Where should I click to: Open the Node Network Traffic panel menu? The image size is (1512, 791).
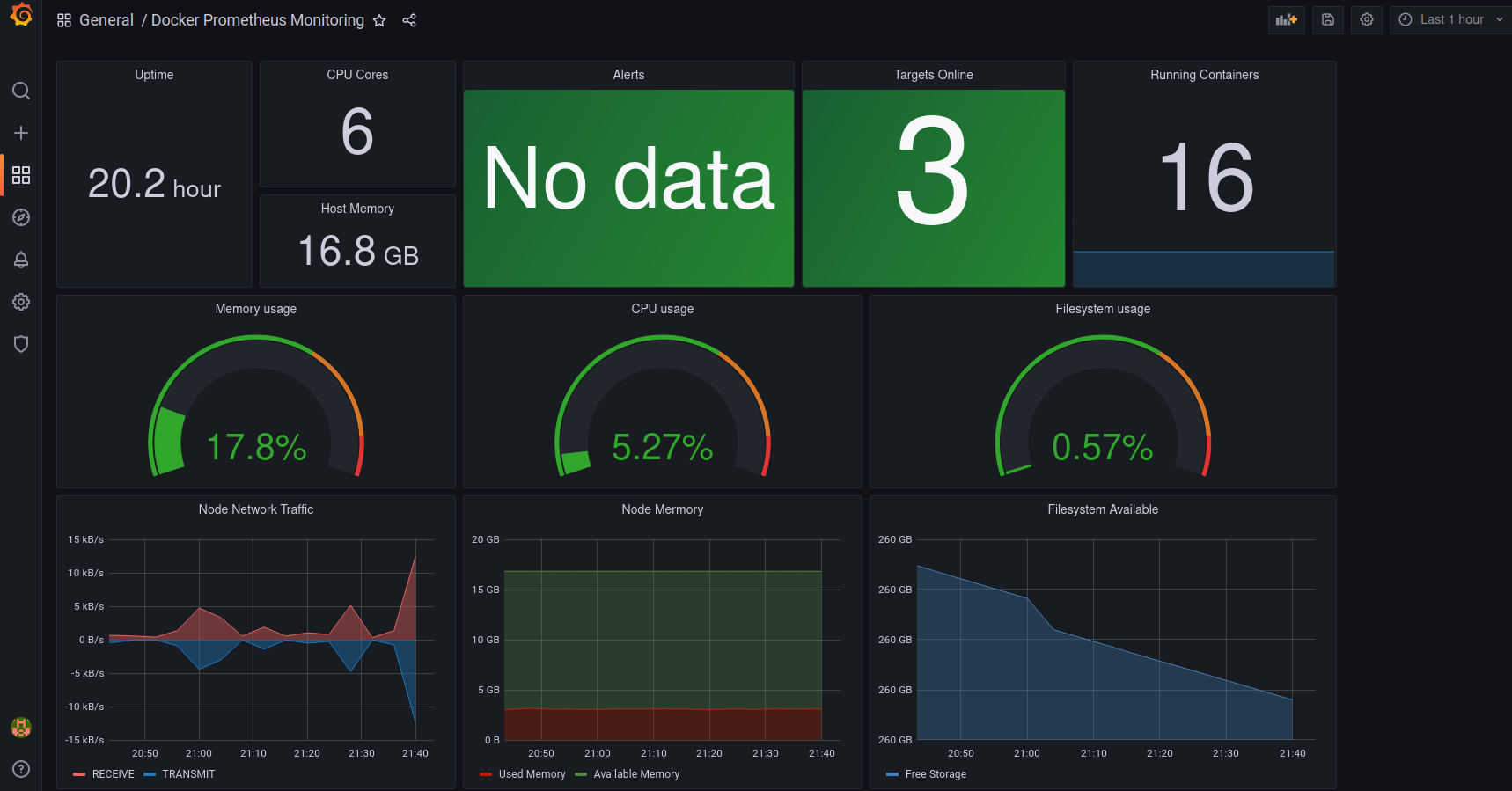255,509
